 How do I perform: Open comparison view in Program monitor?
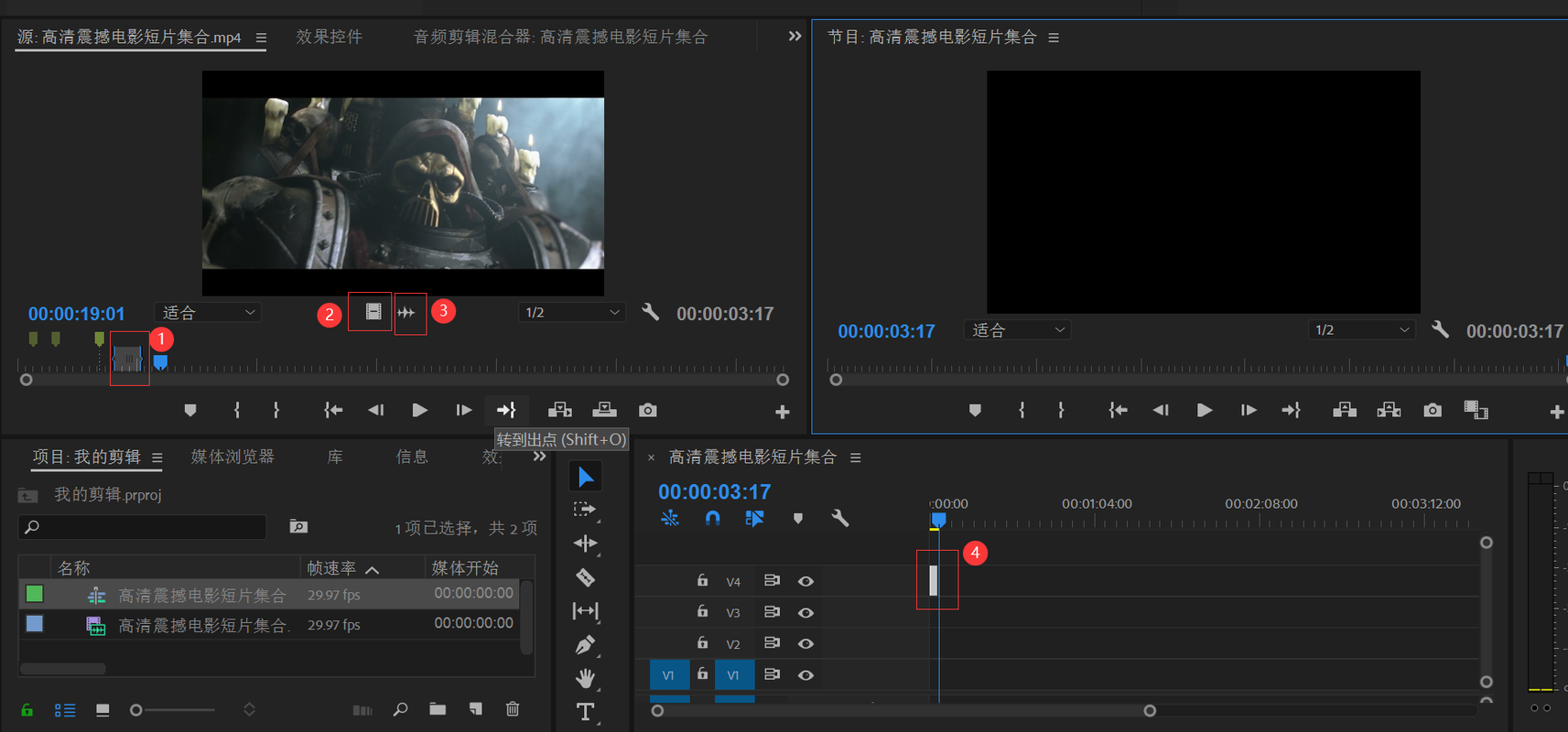(x=1476, y=410)
